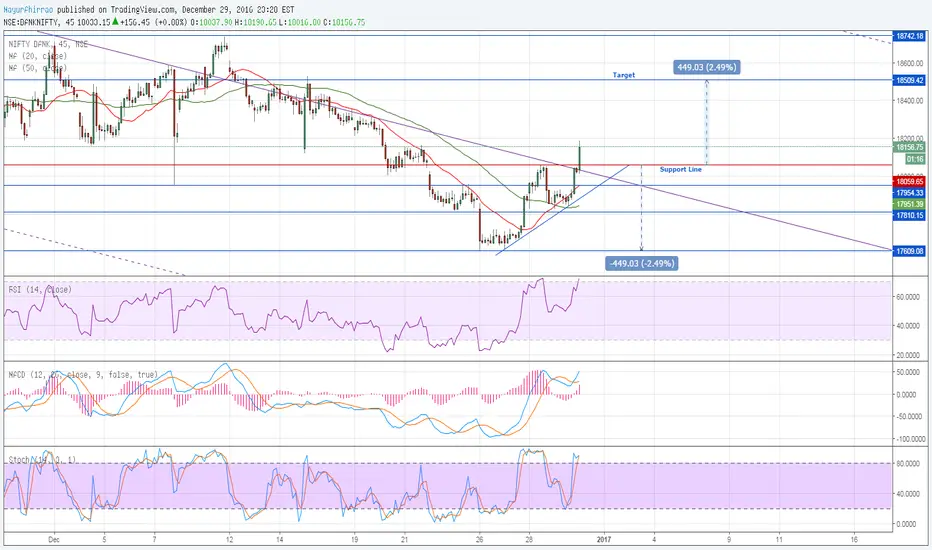Click the 18400.00 price axis label
Viewport: 932px width, 550px height.
click(x=910, y=101)
